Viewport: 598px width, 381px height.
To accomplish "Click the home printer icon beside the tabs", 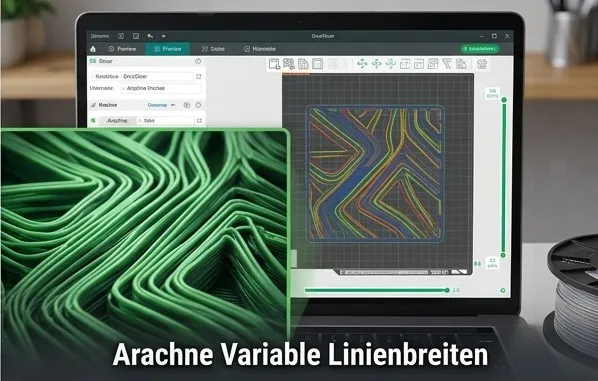I will 93,49.
